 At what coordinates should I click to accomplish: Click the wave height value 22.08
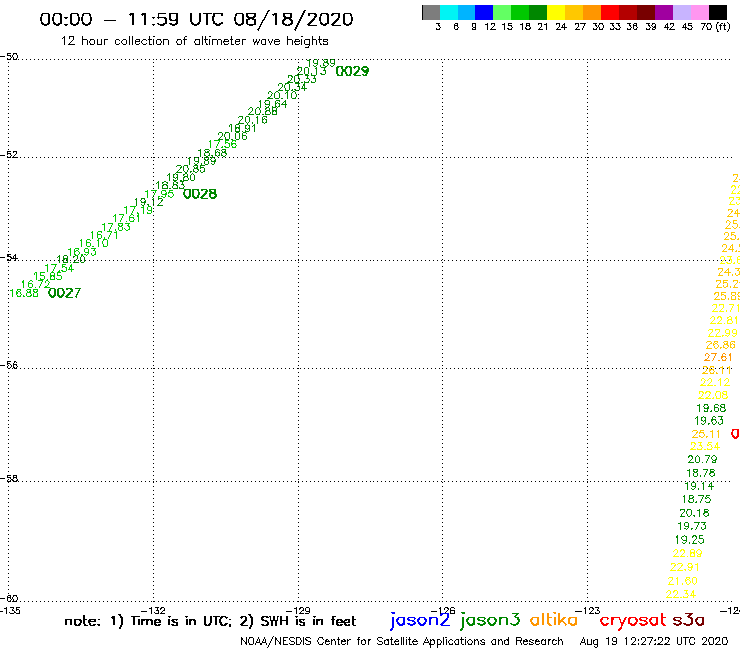[713, 395]
